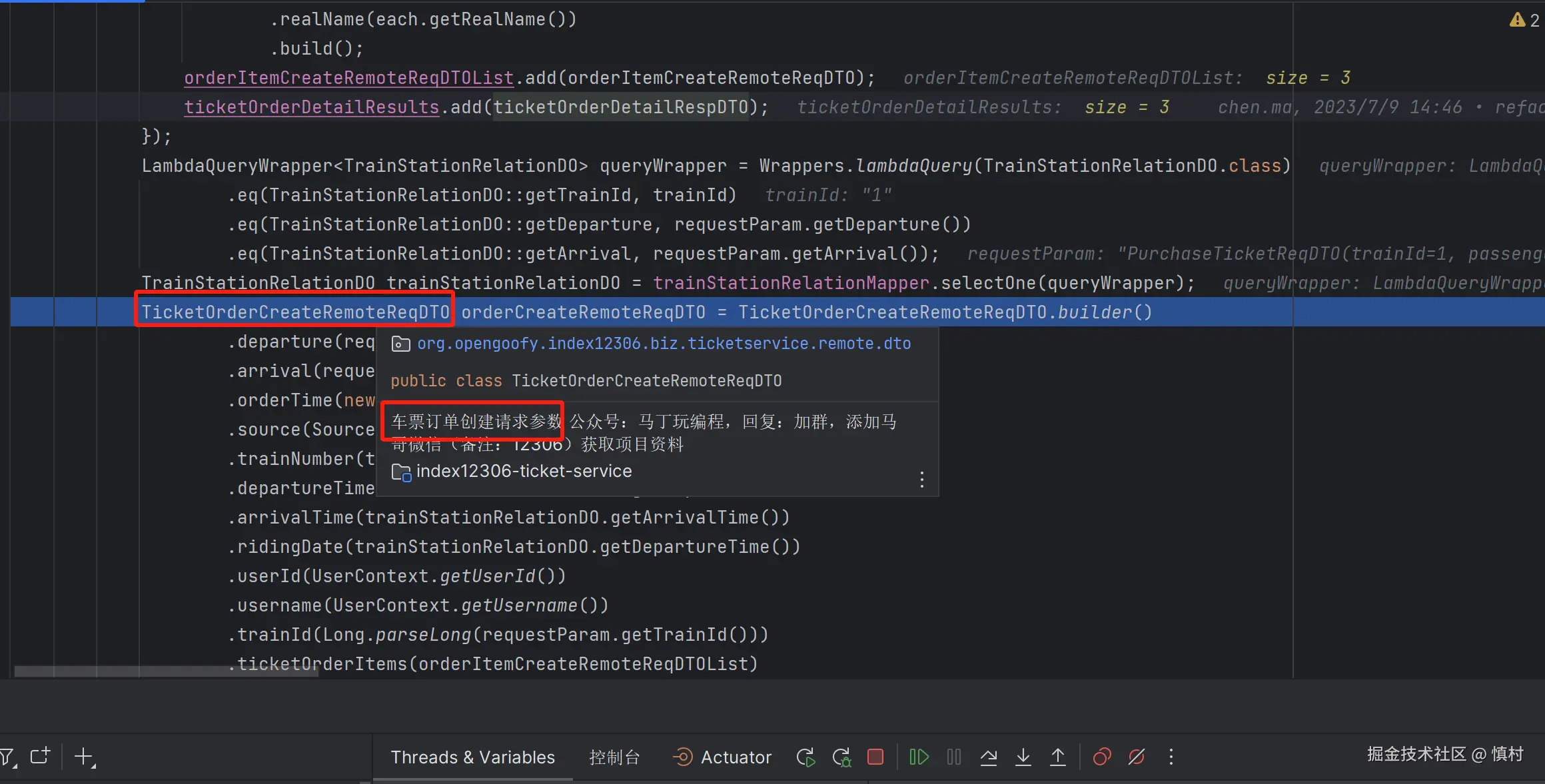Open debugger more options menu

point(1171,757)
